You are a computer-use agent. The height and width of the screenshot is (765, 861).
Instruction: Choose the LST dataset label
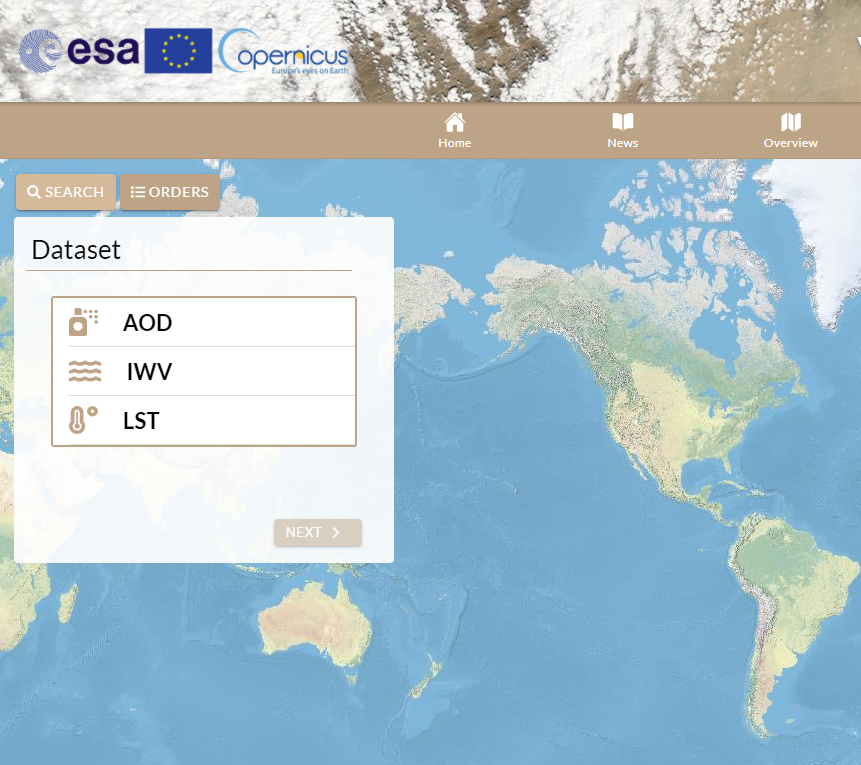coord(141,421)
